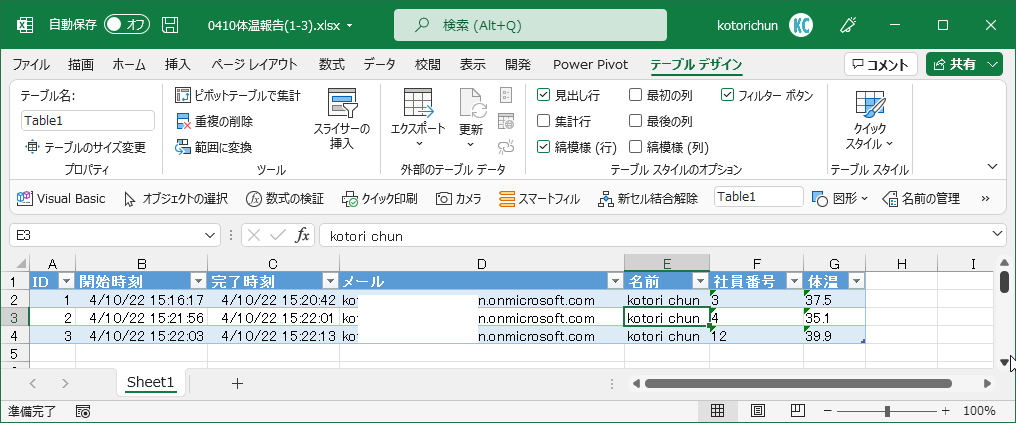Enable First Column (最初の列)
Viewport: 1016px width, 423px height.
635,96
